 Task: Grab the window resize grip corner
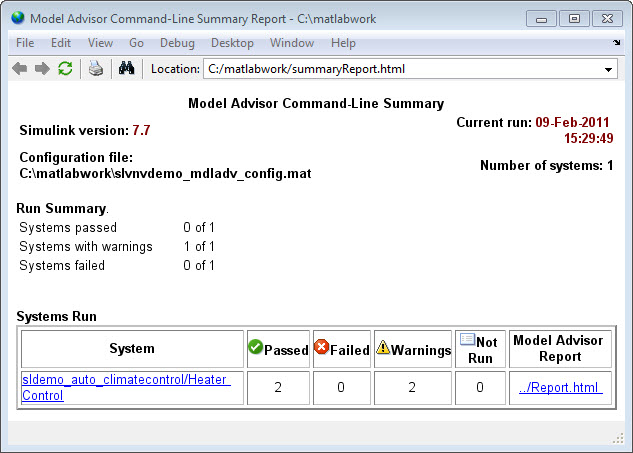(618, 438)
